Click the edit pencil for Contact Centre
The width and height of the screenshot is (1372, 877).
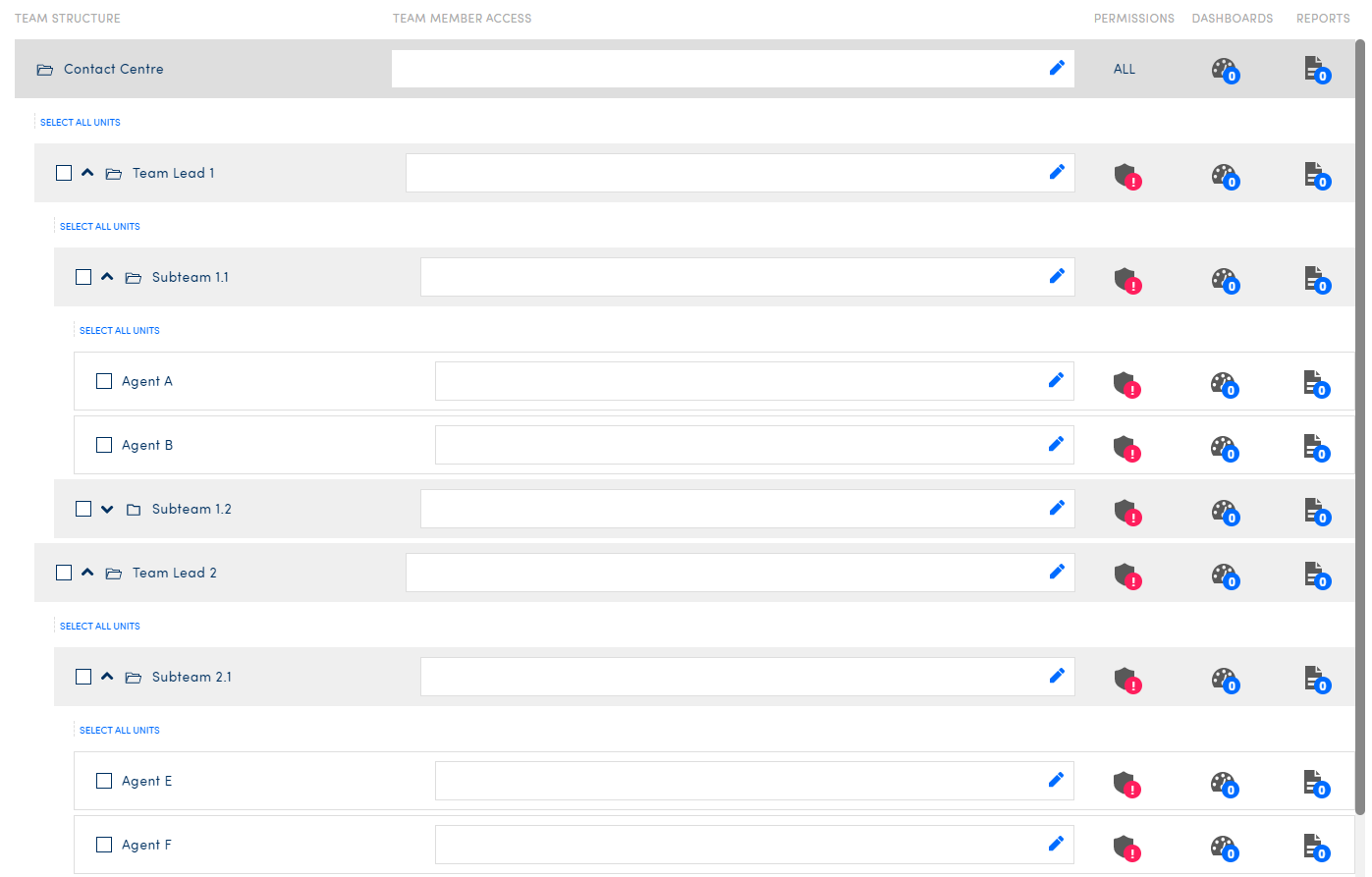[1057, 68]
